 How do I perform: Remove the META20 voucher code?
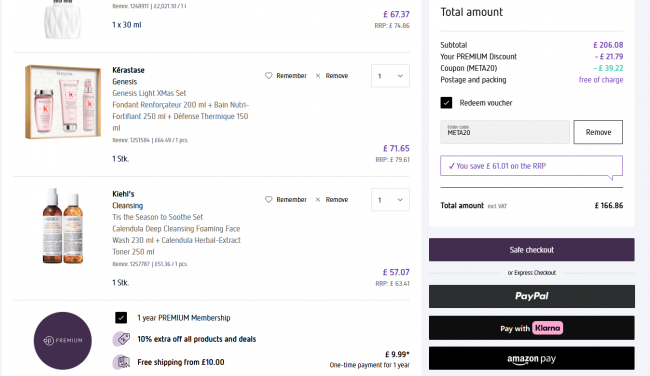click(x=598, y=132)
